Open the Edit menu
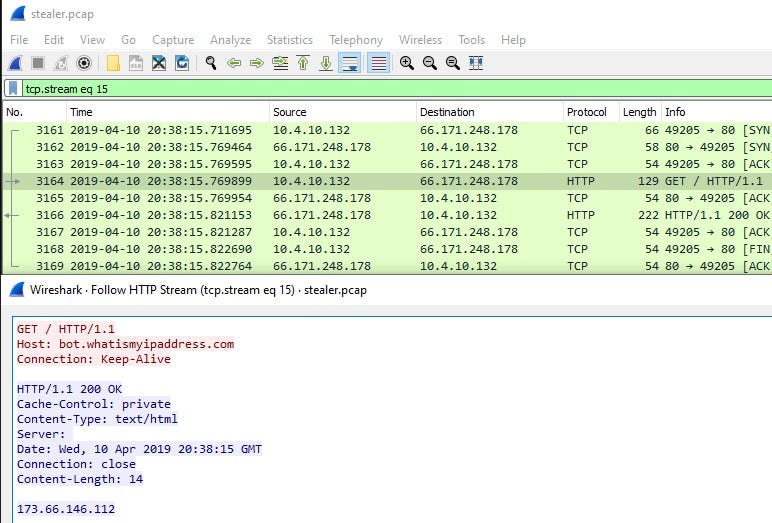This screenshot has width=772, height=523. coord(54,40)
